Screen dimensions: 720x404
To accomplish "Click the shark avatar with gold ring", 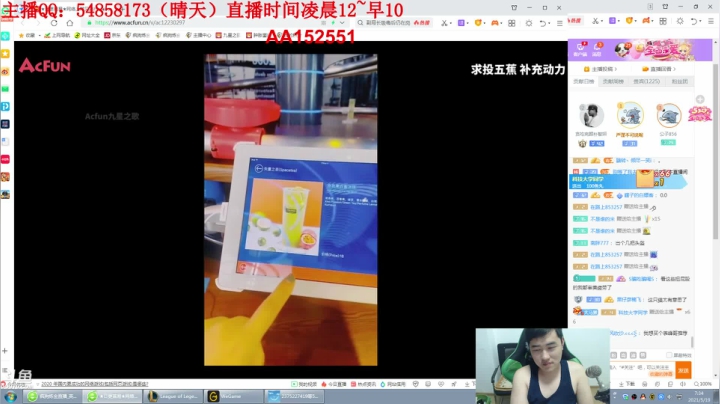I will coord(630,115).
